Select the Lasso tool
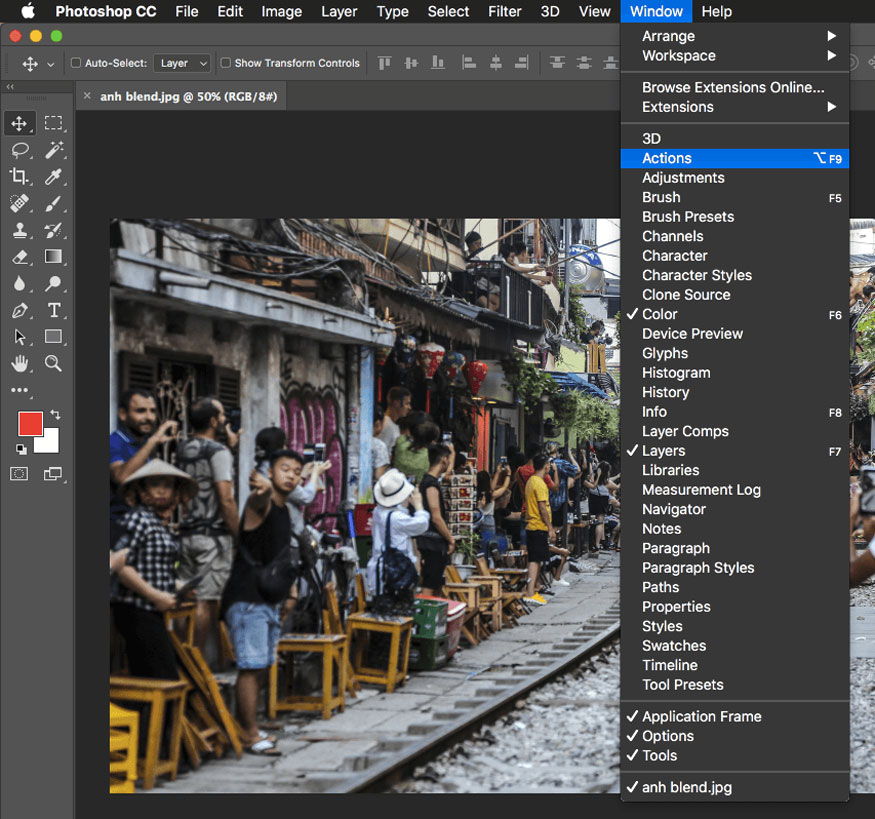The image size is (875, 819). [x=19, y=150]
